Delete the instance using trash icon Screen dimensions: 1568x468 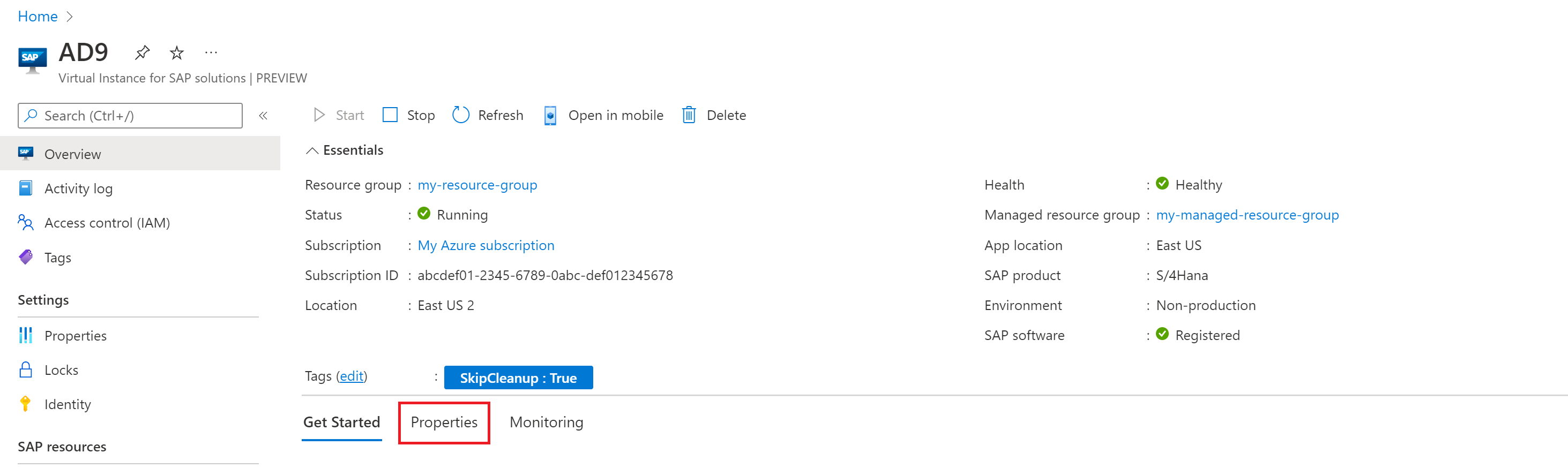[689, 115]
